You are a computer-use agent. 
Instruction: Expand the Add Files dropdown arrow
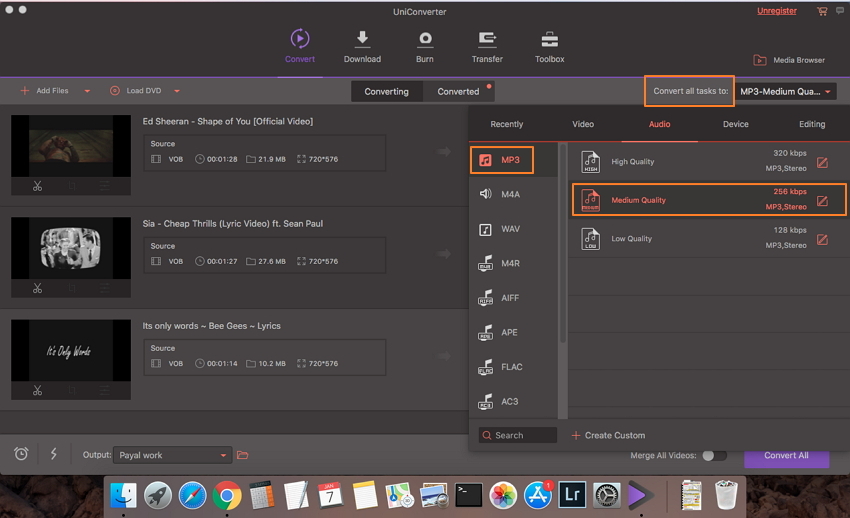(x=87, y=91)
